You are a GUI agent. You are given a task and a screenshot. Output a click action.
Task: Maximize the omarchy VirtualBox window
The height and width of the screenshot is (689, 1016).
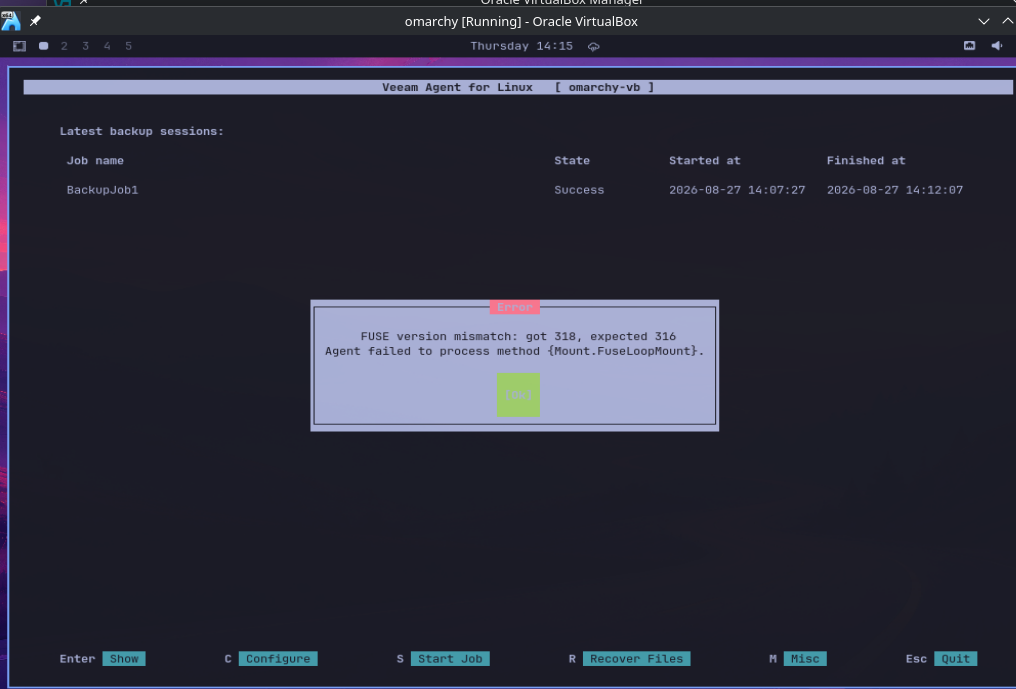(1008, 21)
